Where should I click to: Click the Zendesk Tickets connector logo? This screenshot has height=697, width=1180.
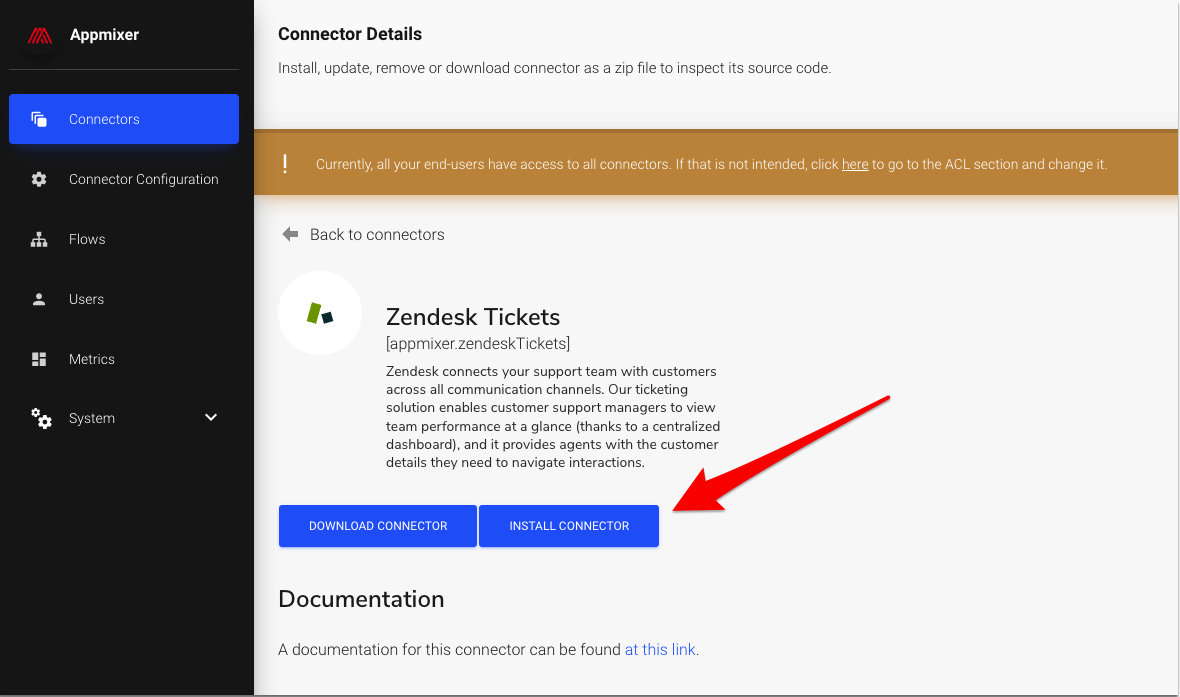tap(320, 314)
